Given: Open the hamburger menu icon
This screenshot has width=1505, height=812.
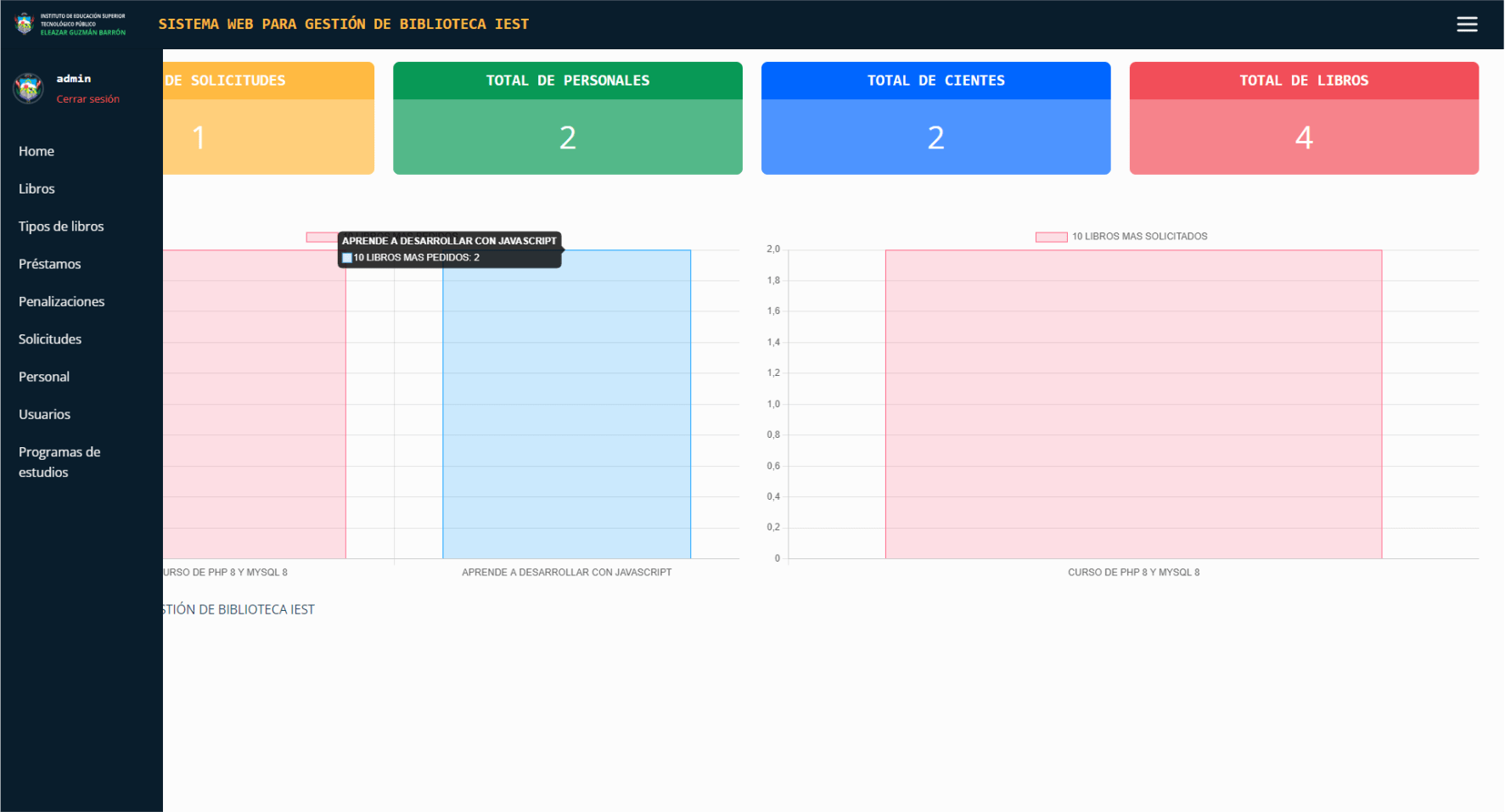Looking at the screenshot, I should click(x=1467, y=25).
